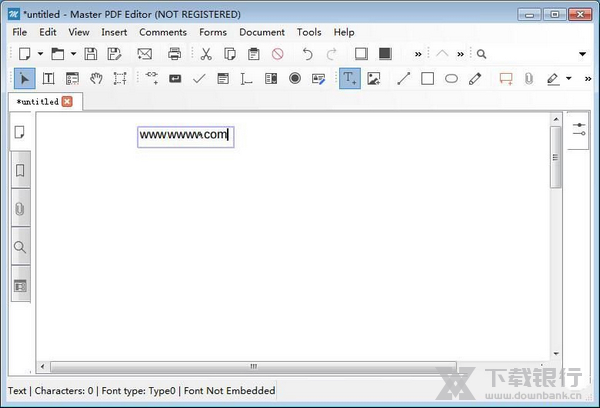
Task: Select the Add Text tool
Action: point(350,78)
